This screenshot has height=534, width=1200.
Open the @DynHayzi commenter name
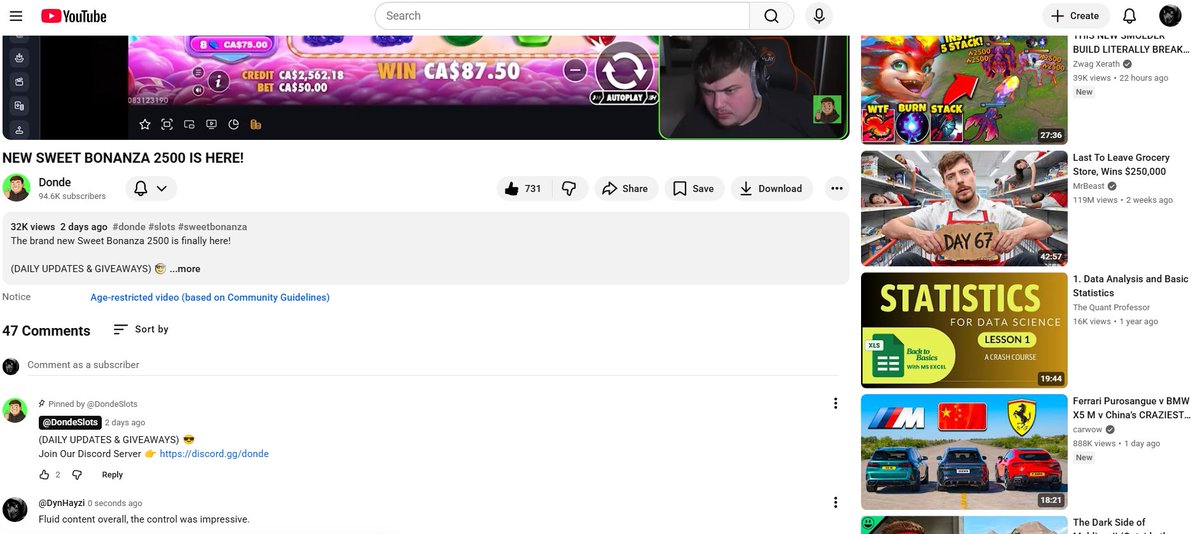pyautogui.click(x=60, y=503)
